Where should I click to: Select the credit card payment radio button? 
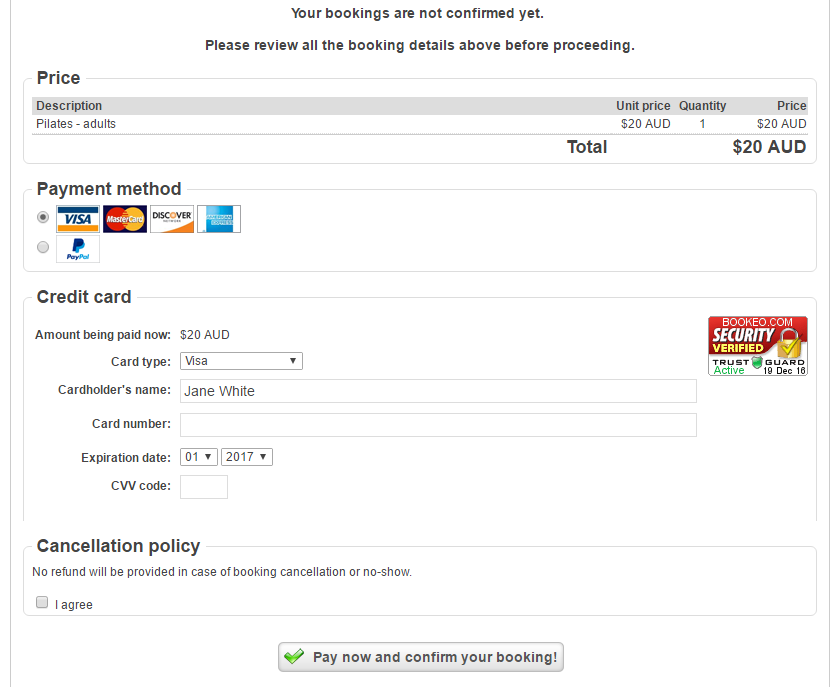point(42,217)
